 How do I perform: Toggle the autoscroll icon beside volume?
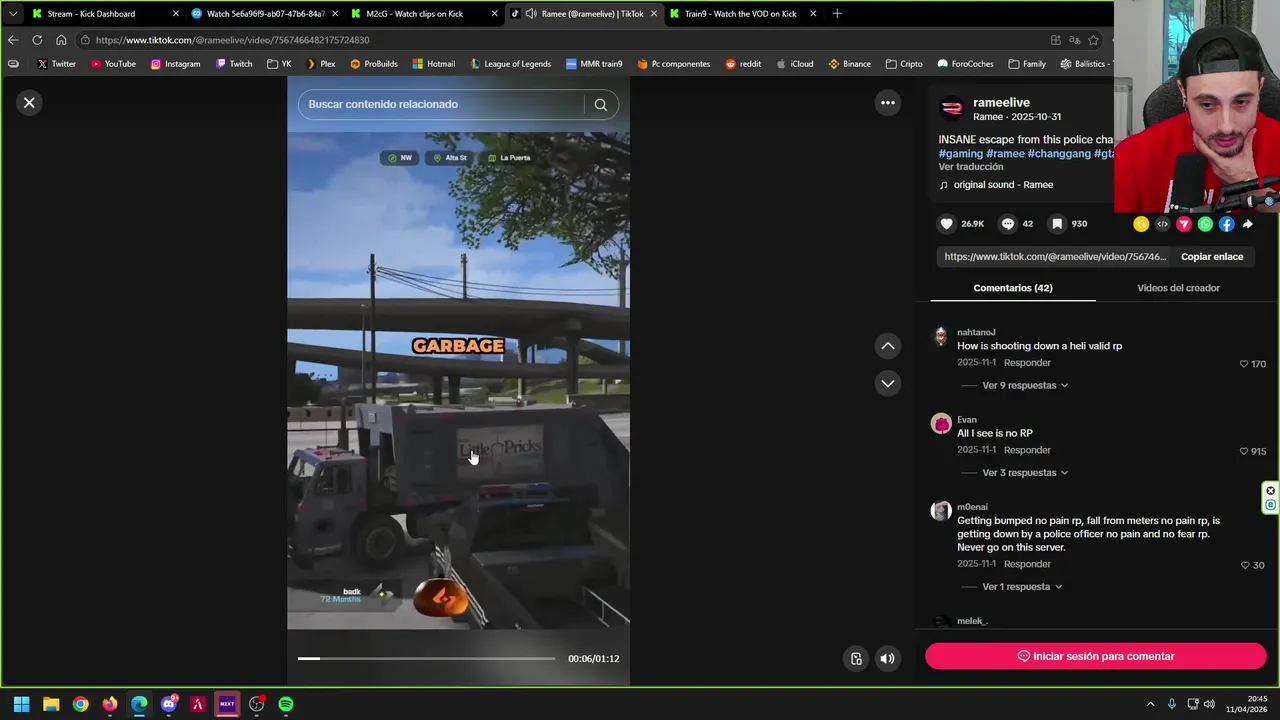click(x=856, y=658)
